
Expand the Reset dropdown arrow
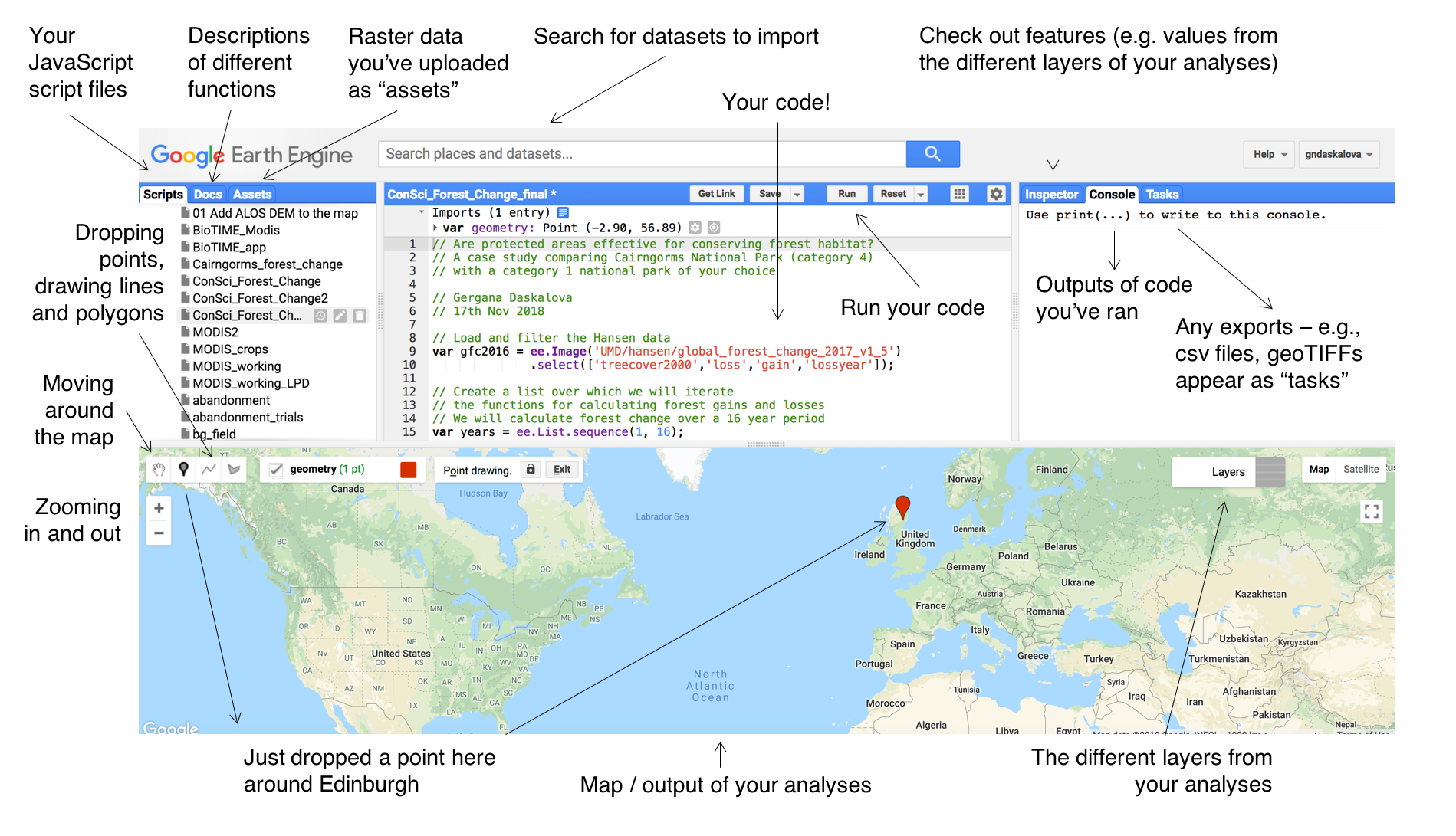pyautogui.click(x=920, y=193)
